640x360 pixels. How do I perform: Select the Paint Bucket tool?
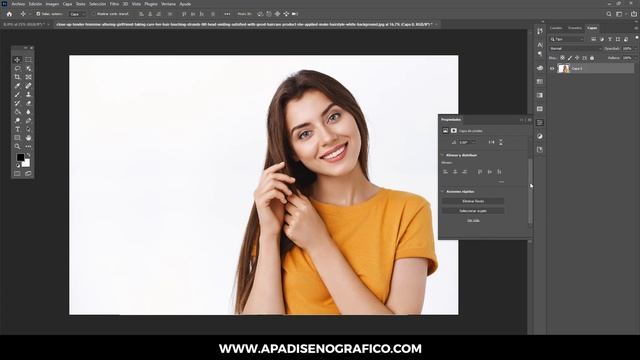click(x=17, y=112)
